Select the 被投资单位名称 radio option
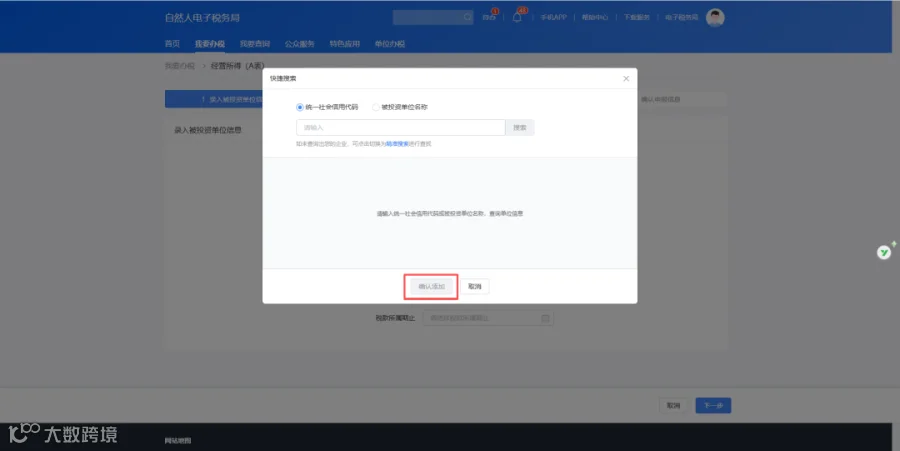The width and height of the screenshot is (900, 451). [x=400, y=107]
